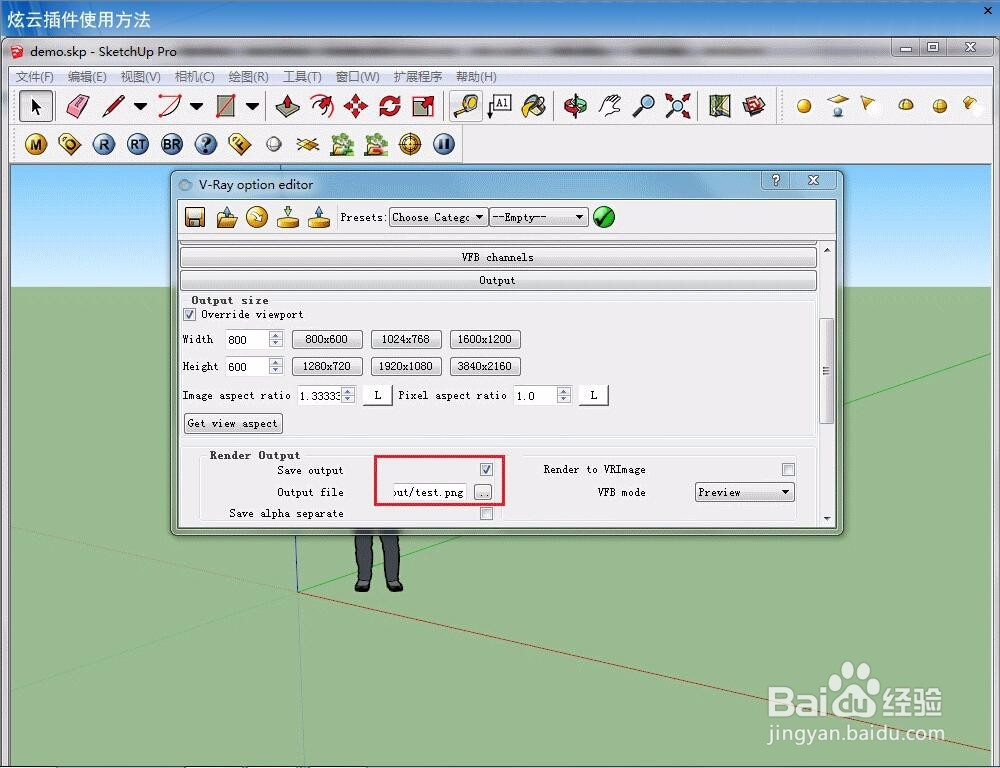1000x768 pixels.
Task: Open the 窗口(W) menu
Action: point(358,77)
